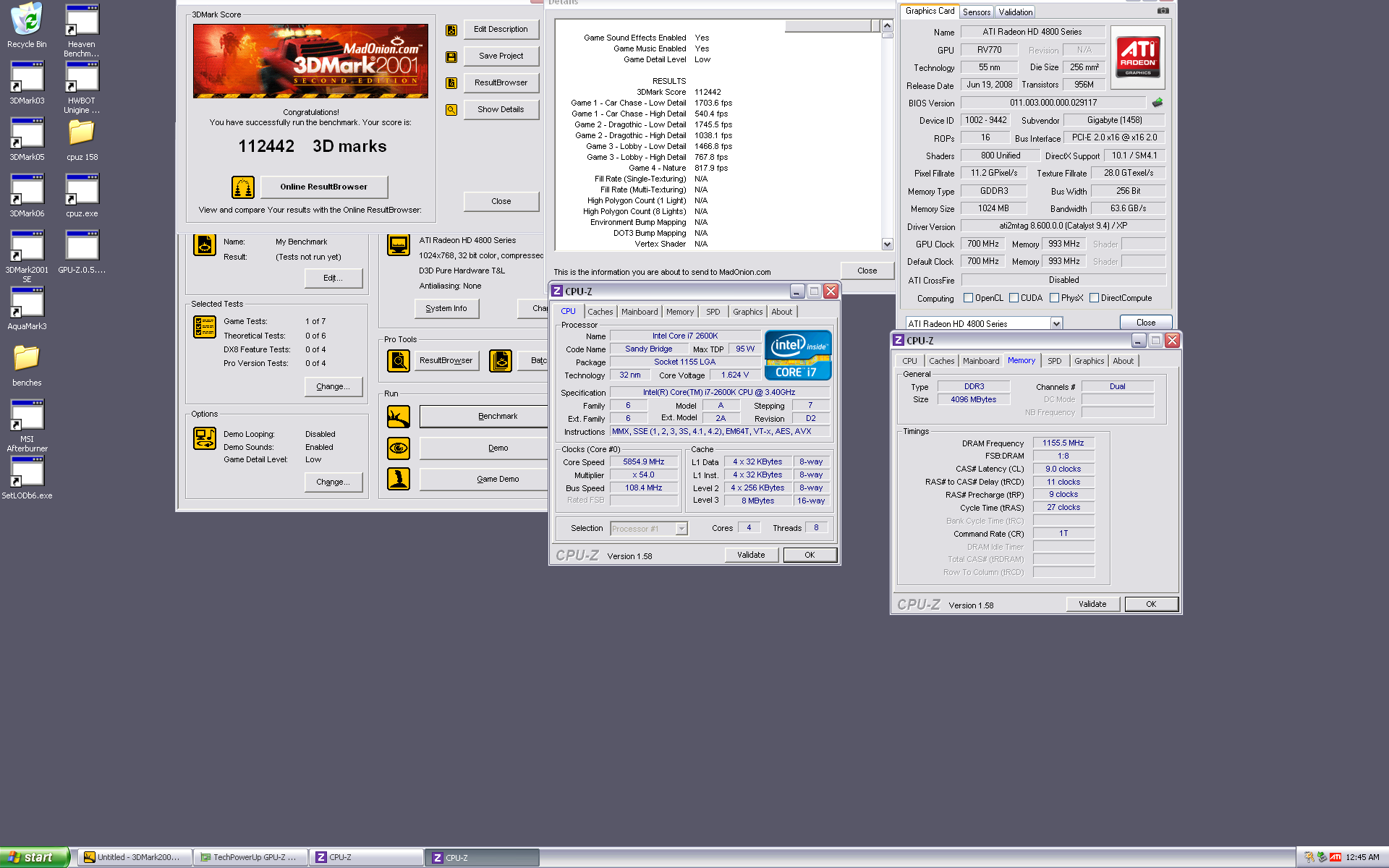This screenshot has height=868, width=1389.
Task: Click Validate in the Memory CPU-Z window
Action: pos(1092,604)
